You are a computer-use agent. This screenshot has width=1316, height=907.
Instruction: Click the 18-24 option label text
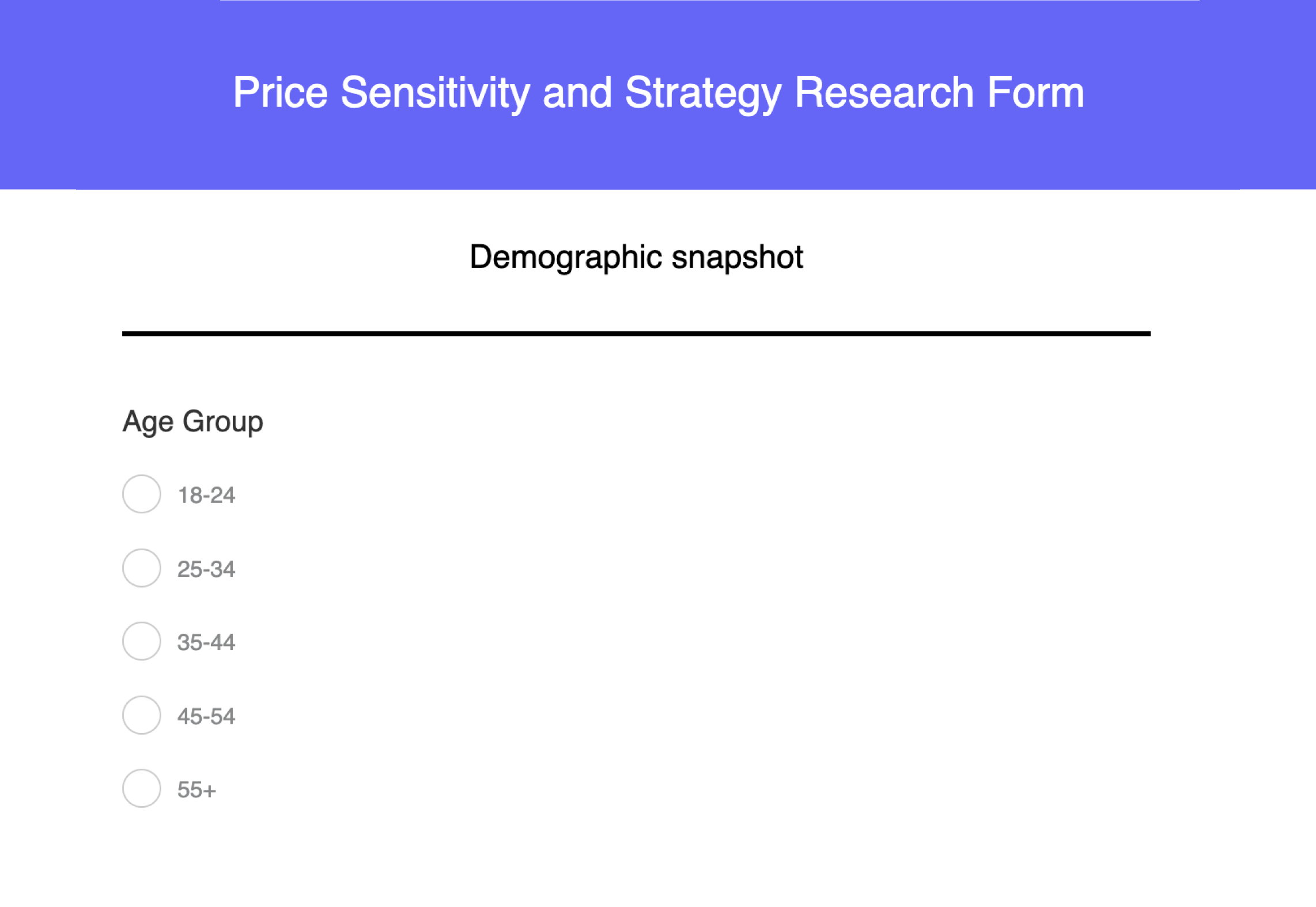(x=206, y=494)
